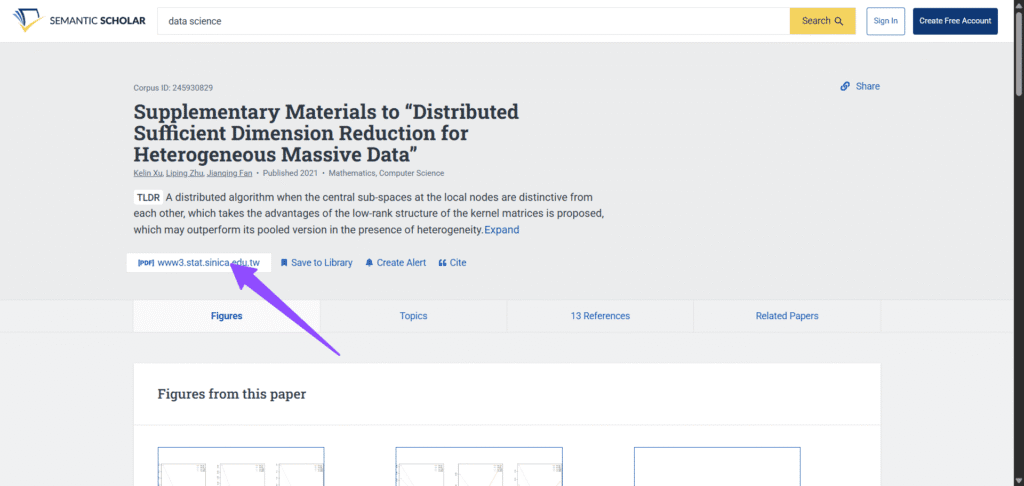The height and width of the screenshot is (486, 1024).
Task: Click the bell icon for Create Alert
Action: tap(369, 263)
